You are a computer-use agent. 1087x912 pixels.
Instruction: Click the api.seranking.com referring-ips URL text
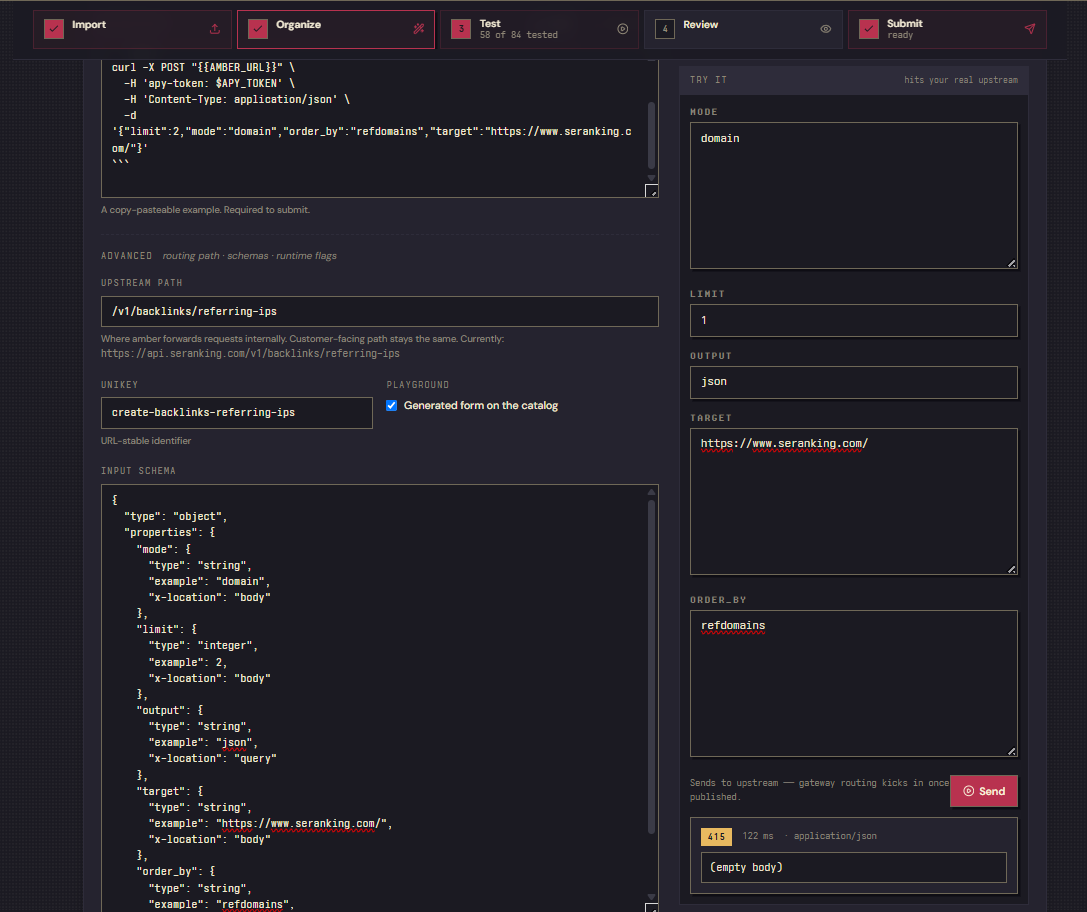[250, 353]
